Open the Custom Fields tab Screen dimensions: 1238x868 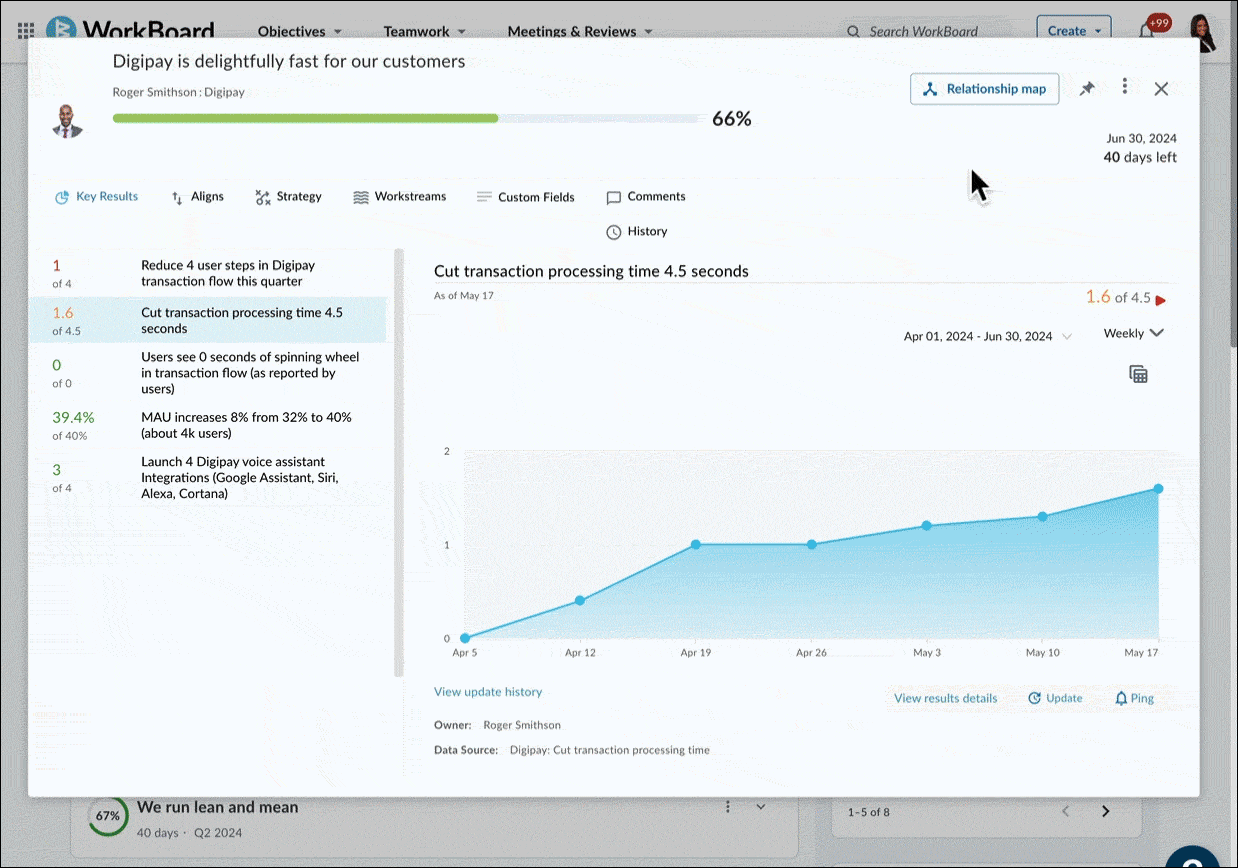(x=526, y=197)
